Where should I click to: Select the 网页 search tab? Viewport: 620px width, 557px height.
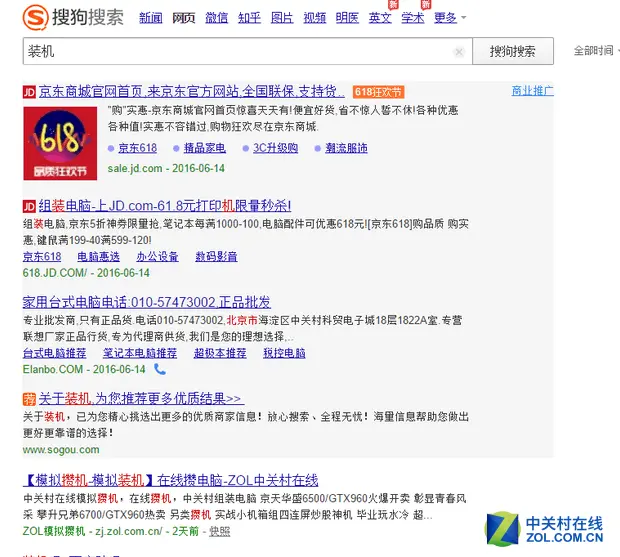coord(183,18)
